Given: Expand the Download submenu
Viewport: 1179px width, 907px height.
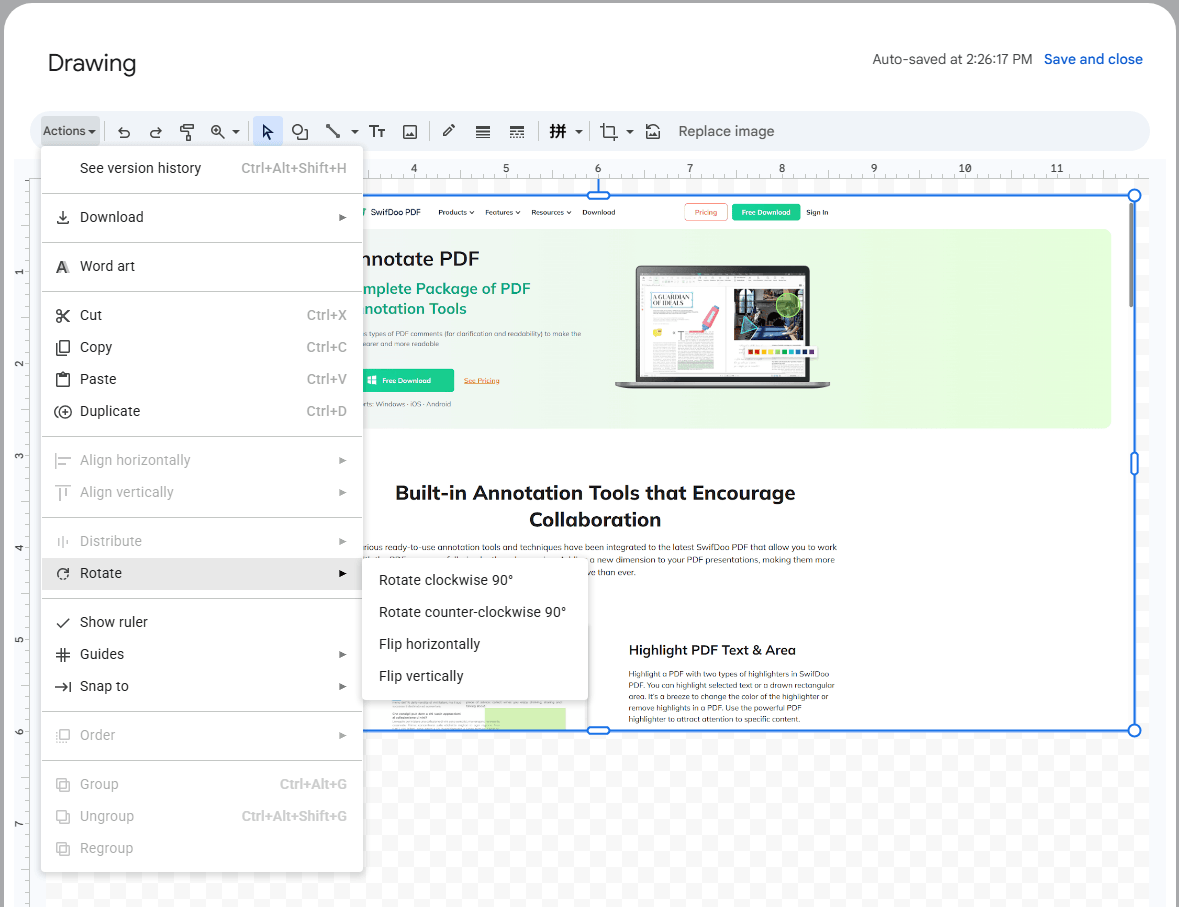Looking at the screenshot, I should click(202, 217).
